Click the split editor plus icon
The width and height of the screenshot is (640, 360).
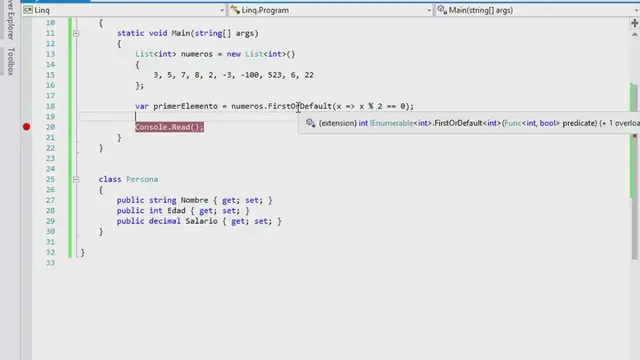click(x=634, y=23)
